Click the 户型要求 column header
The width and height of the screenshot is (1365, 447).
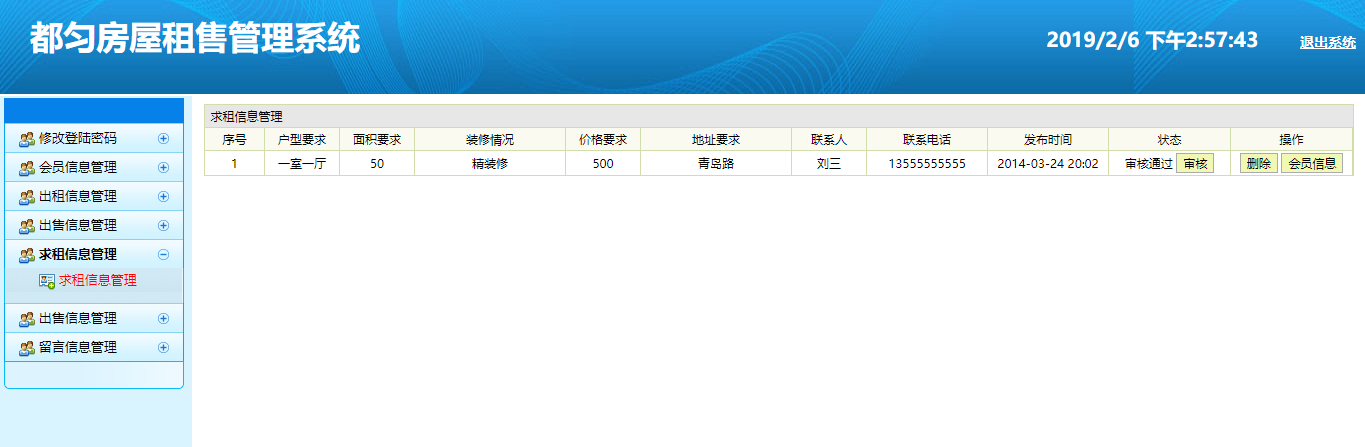(302, 139)
